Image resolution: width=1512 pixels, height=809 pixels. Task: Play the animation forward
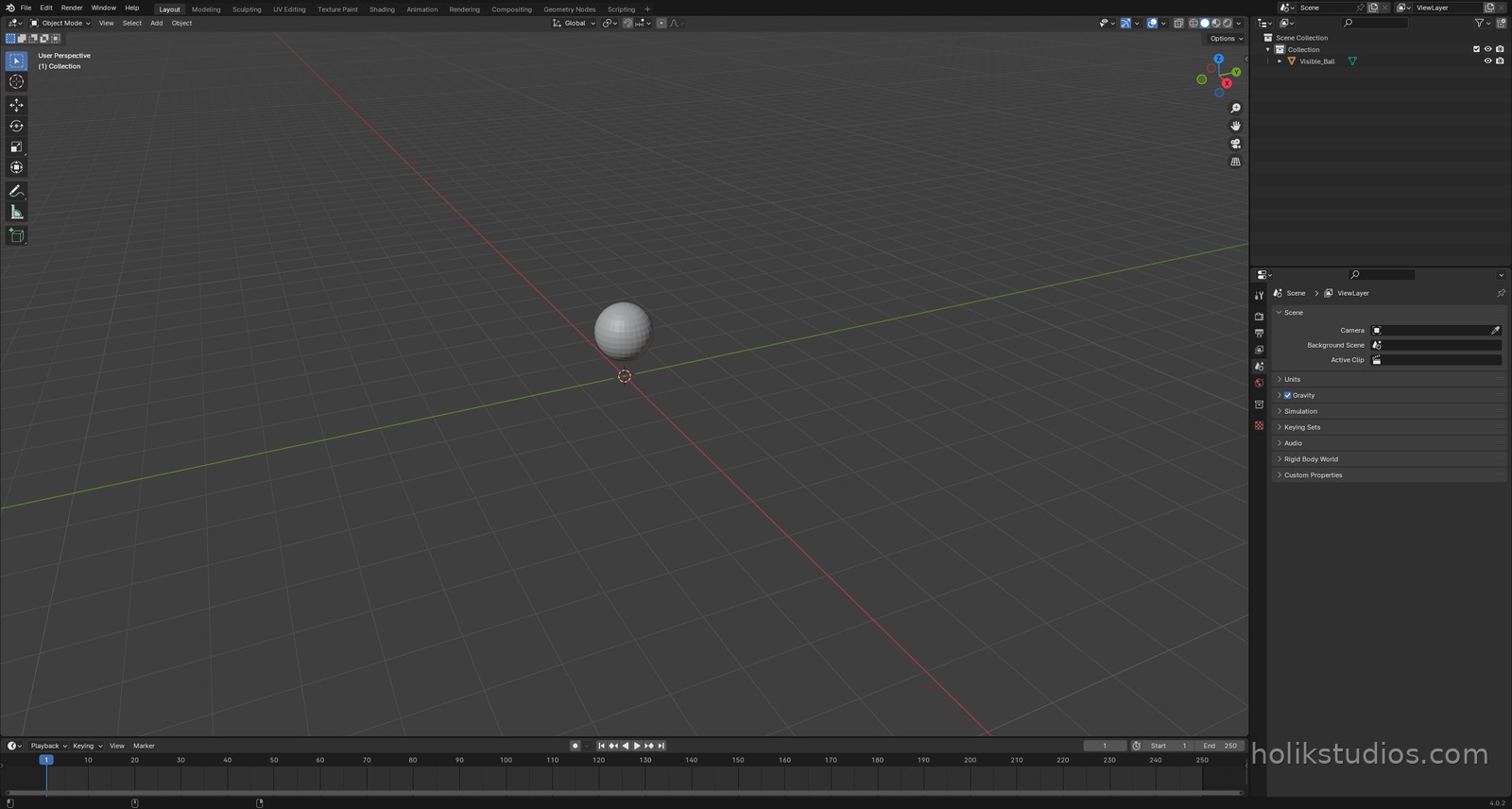637,746
